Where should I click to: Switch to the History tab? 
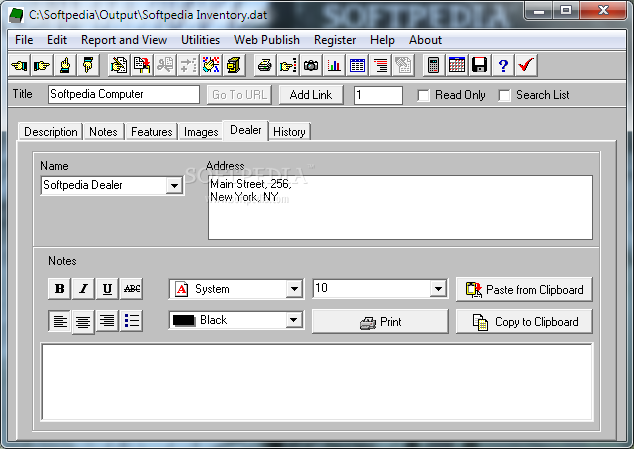[x=289, y=132]
